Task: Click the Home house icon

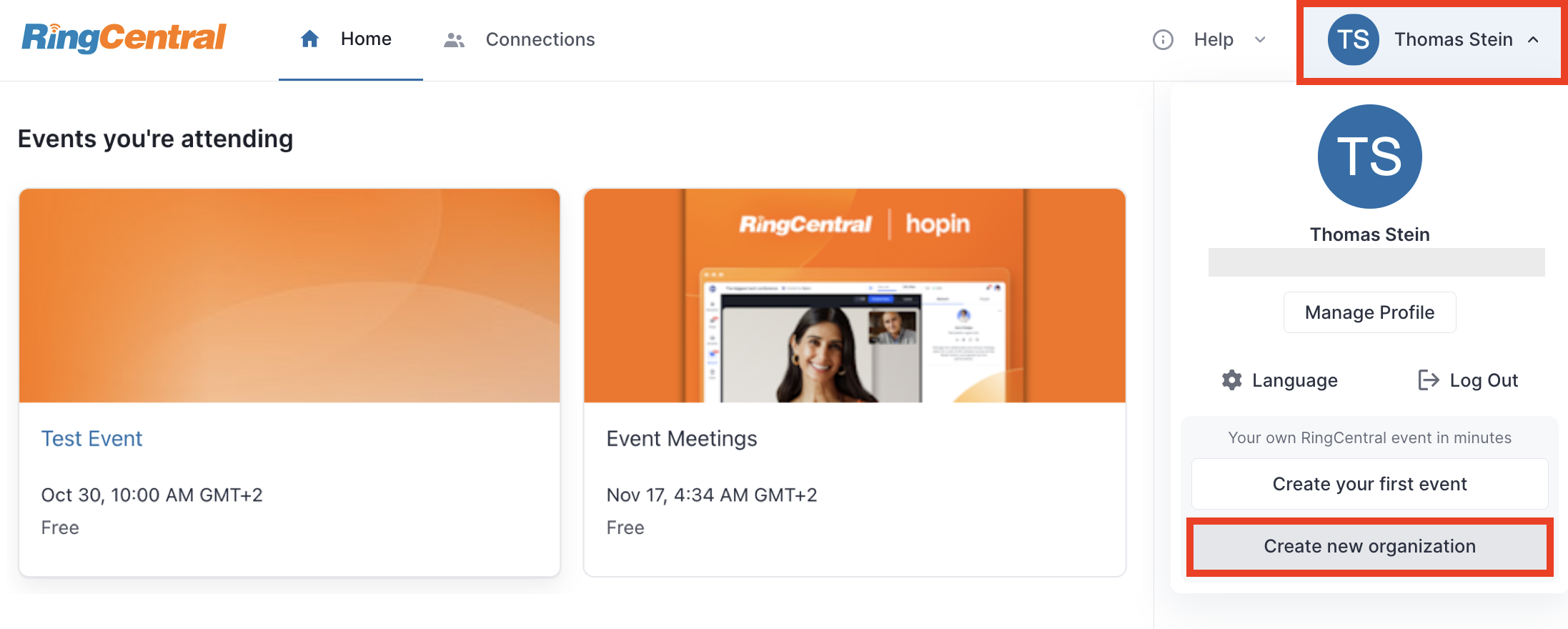Action: coord(309,39)
